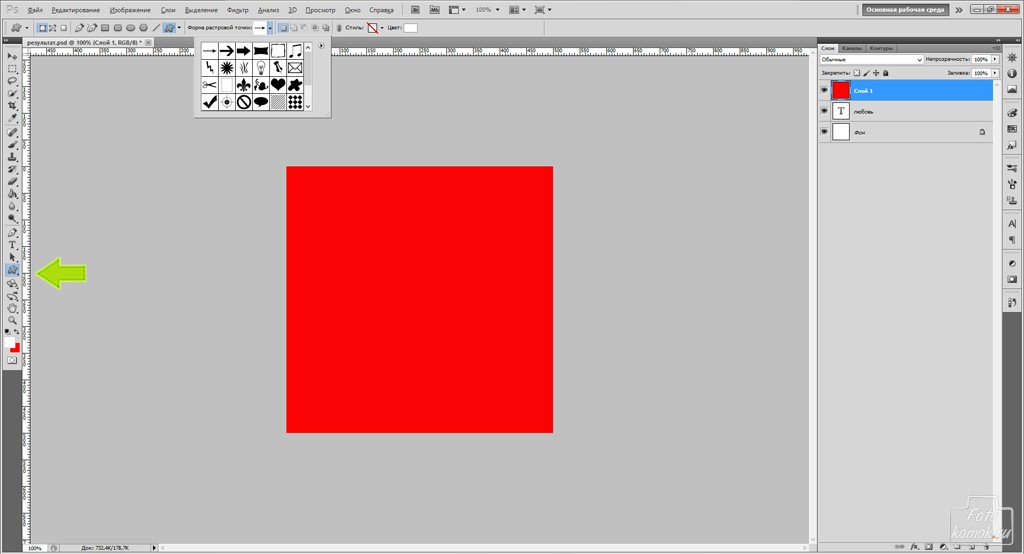Choose the scissors shape in picker
Image resolution: width=1024 pixels, height=554 pixels.
tap(210, 84)
